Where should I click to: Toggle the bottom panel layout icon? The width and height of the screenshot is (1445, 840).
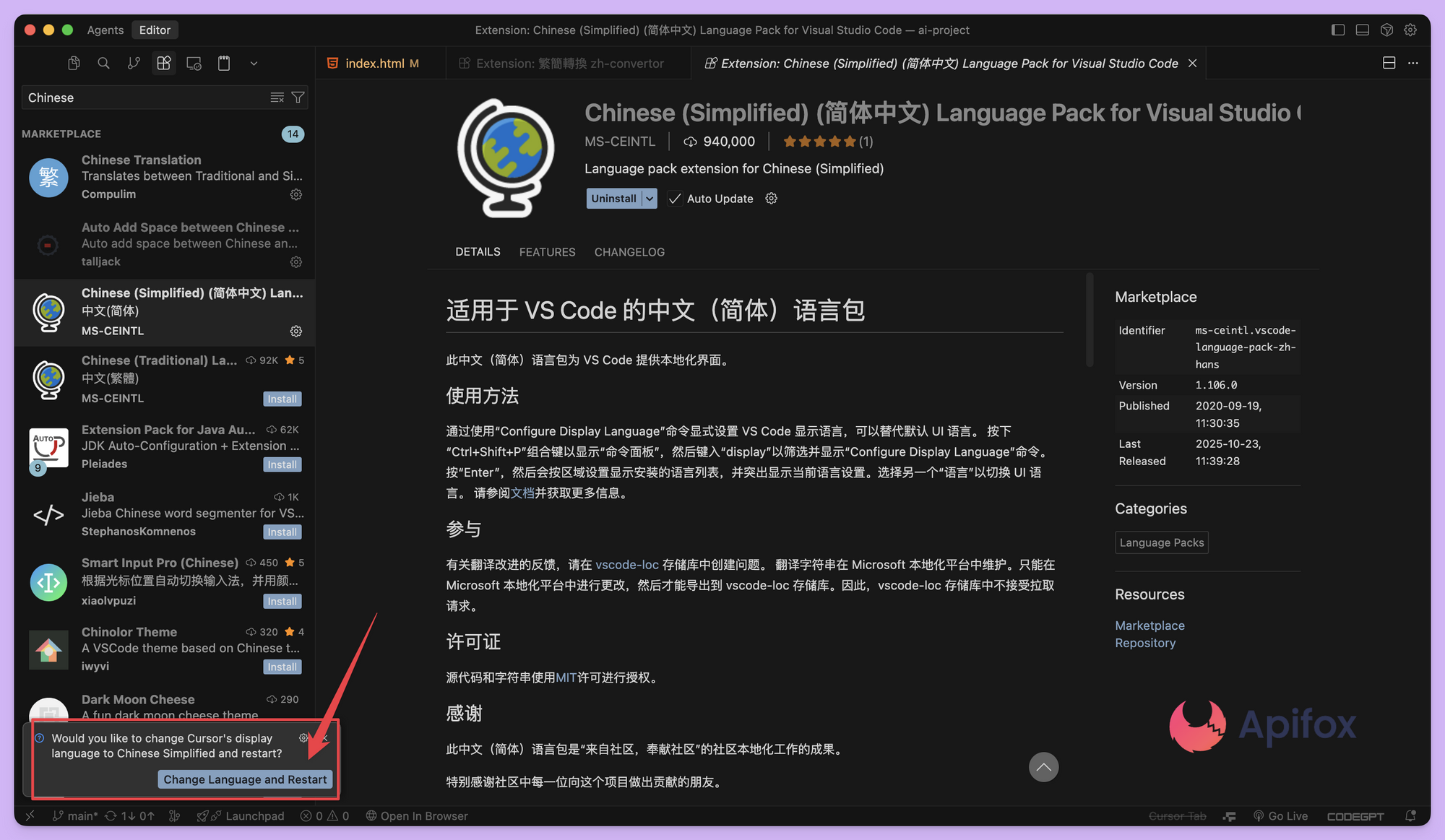(x=1362, y=30)
